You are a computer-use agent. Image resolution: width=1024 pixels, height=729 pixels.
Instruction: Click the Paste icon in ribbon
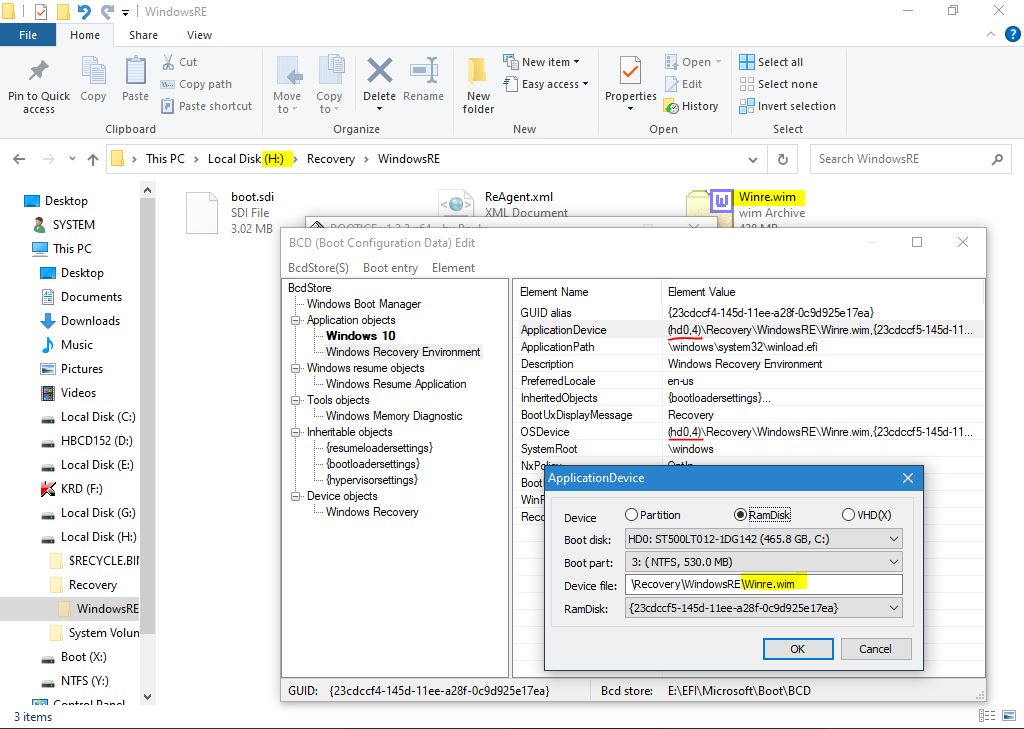(135, 74)
